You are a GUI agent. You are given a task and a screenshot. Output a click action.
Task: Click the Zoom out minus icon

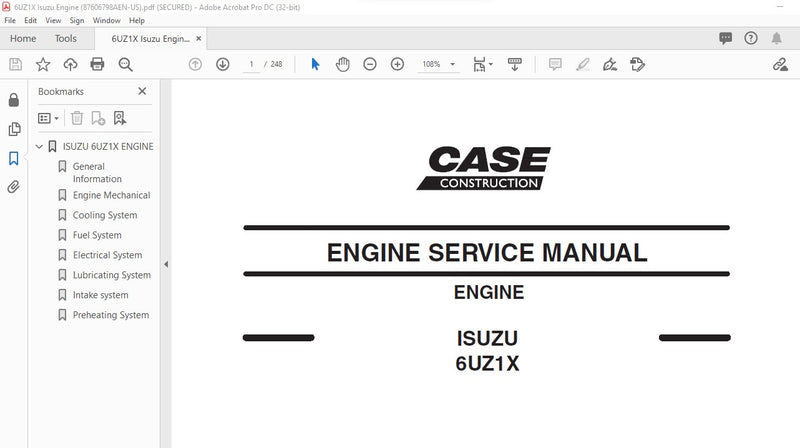click(x=370, y=64)
